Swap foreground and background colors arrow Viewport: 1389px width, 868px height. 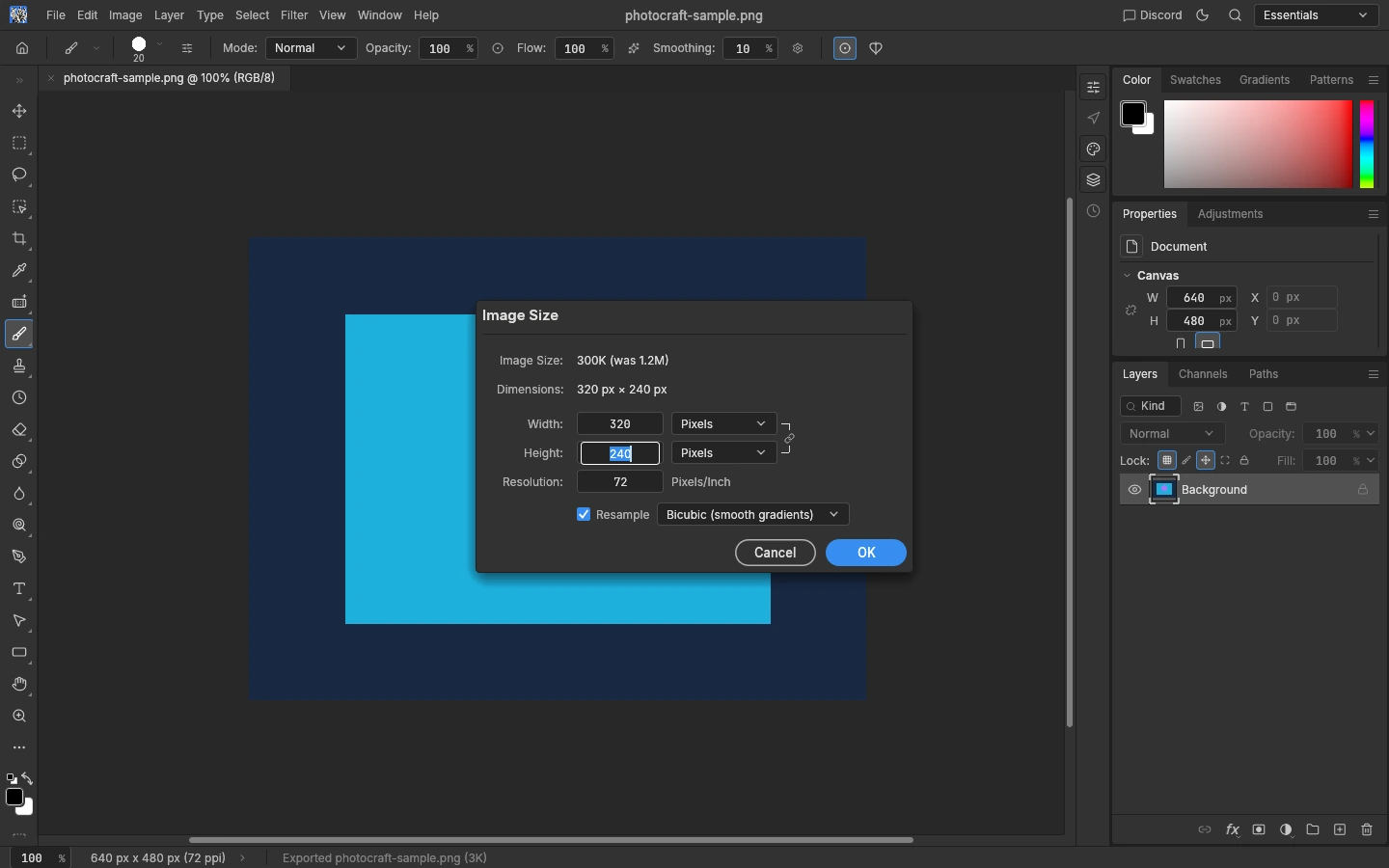(x=27, y=778)
